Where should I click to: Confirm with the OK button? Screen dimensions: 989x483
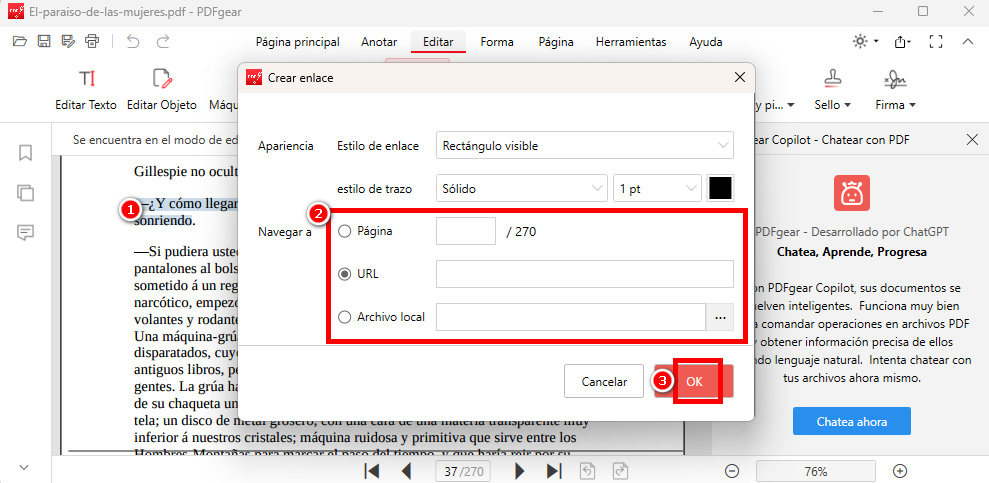[694, 381]
